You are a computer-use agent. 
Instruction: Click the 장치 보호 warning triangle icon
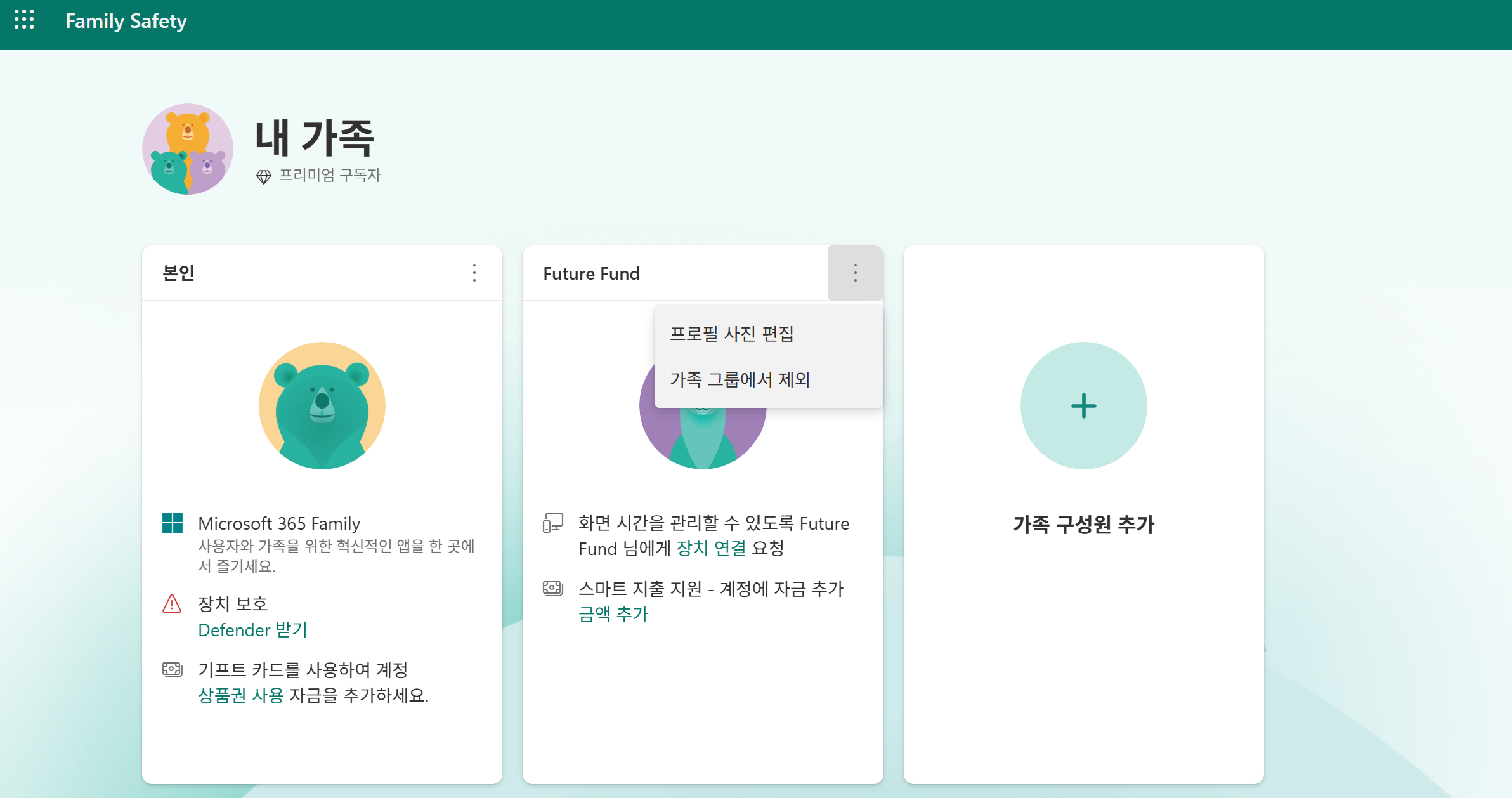pos(172,603)
